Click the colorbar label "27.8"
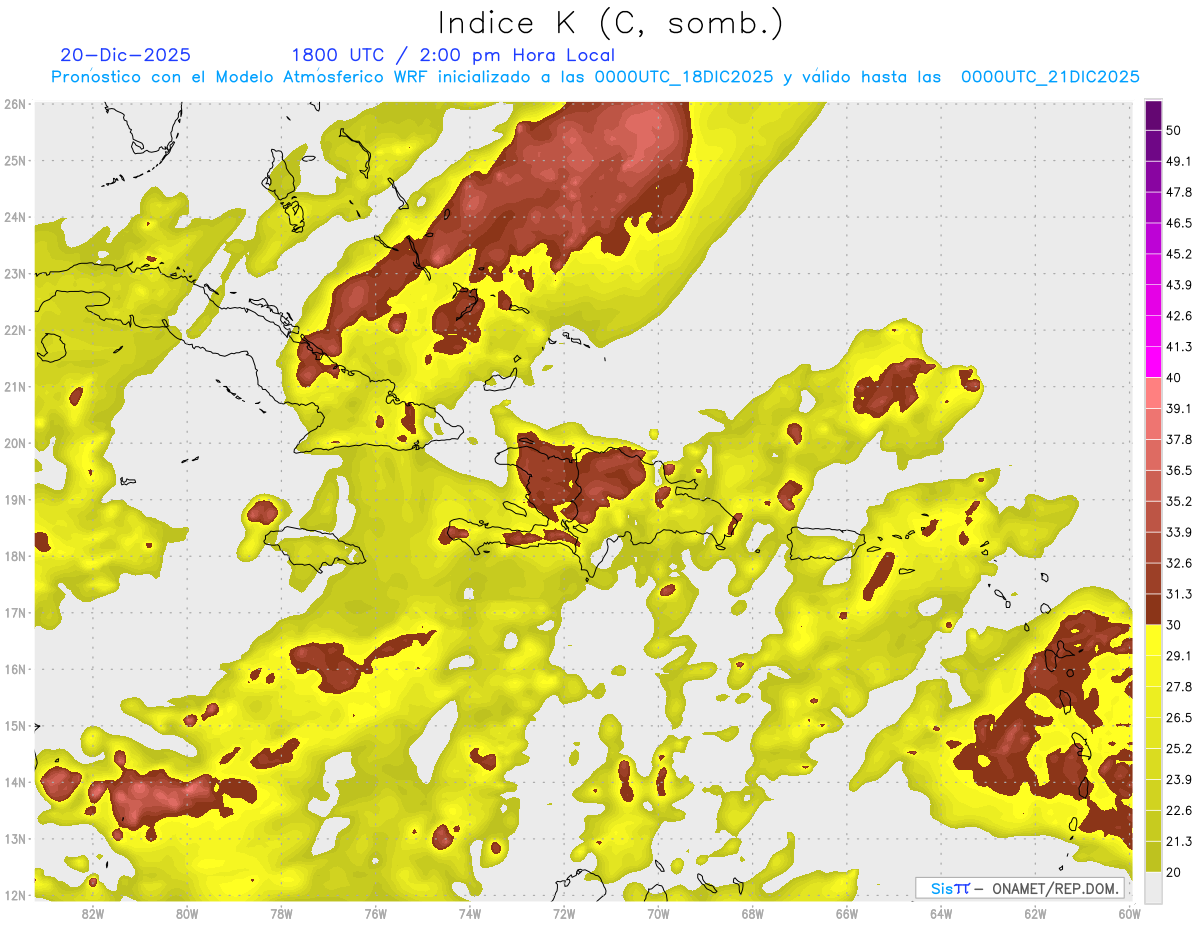 [1179, 686]
